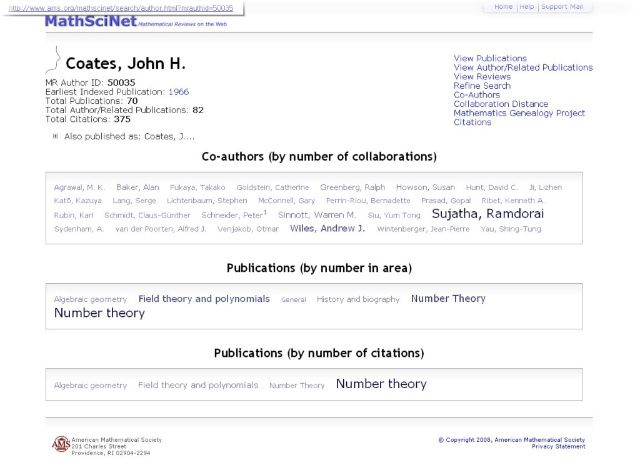
Task: Open Mathematics Genealogy Project link
Action: click(x=519, y=113)
